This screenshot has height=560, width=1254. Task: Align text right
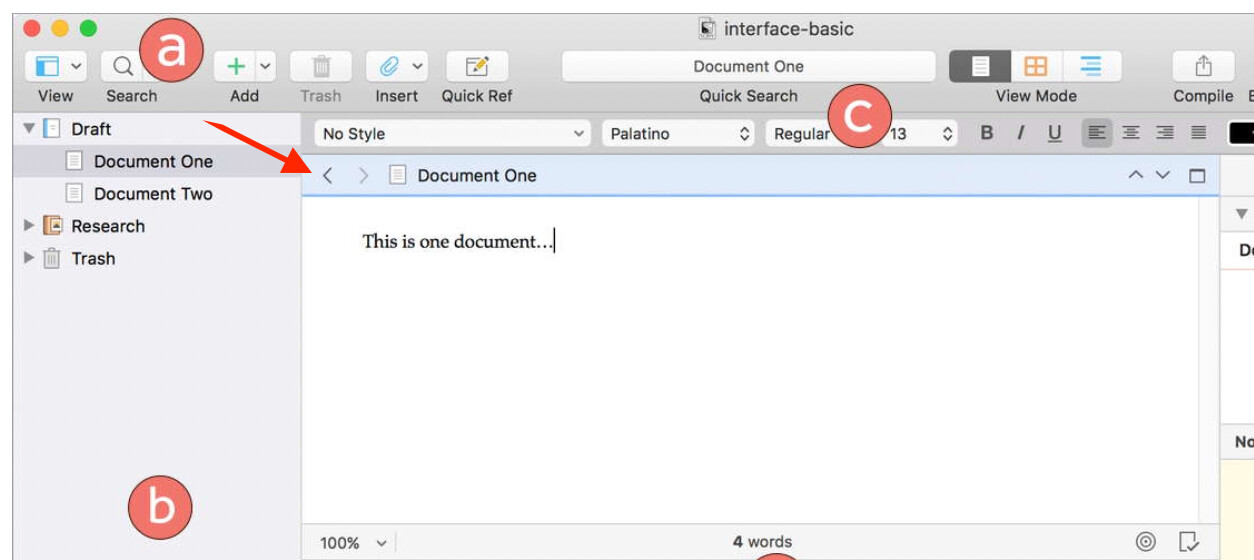[x=1165, y=133]
